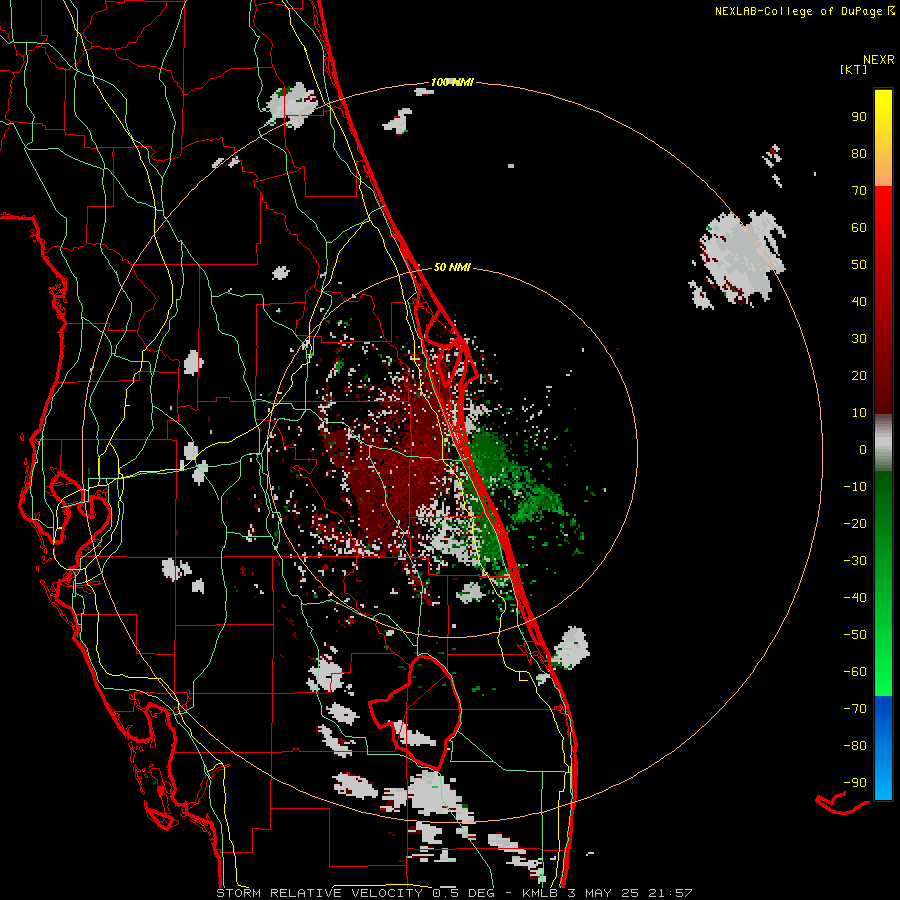
Task: Click the 0 value on the velocity scale
Action: tap(863, 450)
